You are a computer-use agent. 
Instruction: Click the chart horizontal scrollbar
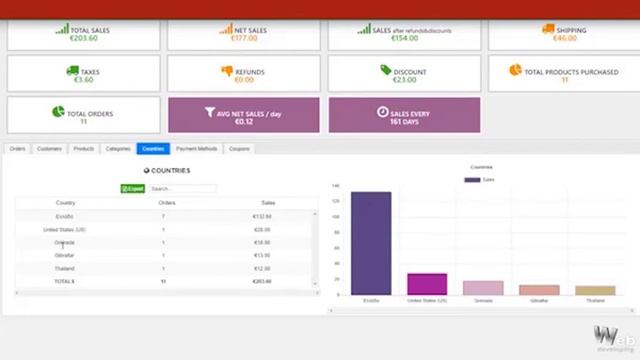pyautogui.click(x=481, y=311)
